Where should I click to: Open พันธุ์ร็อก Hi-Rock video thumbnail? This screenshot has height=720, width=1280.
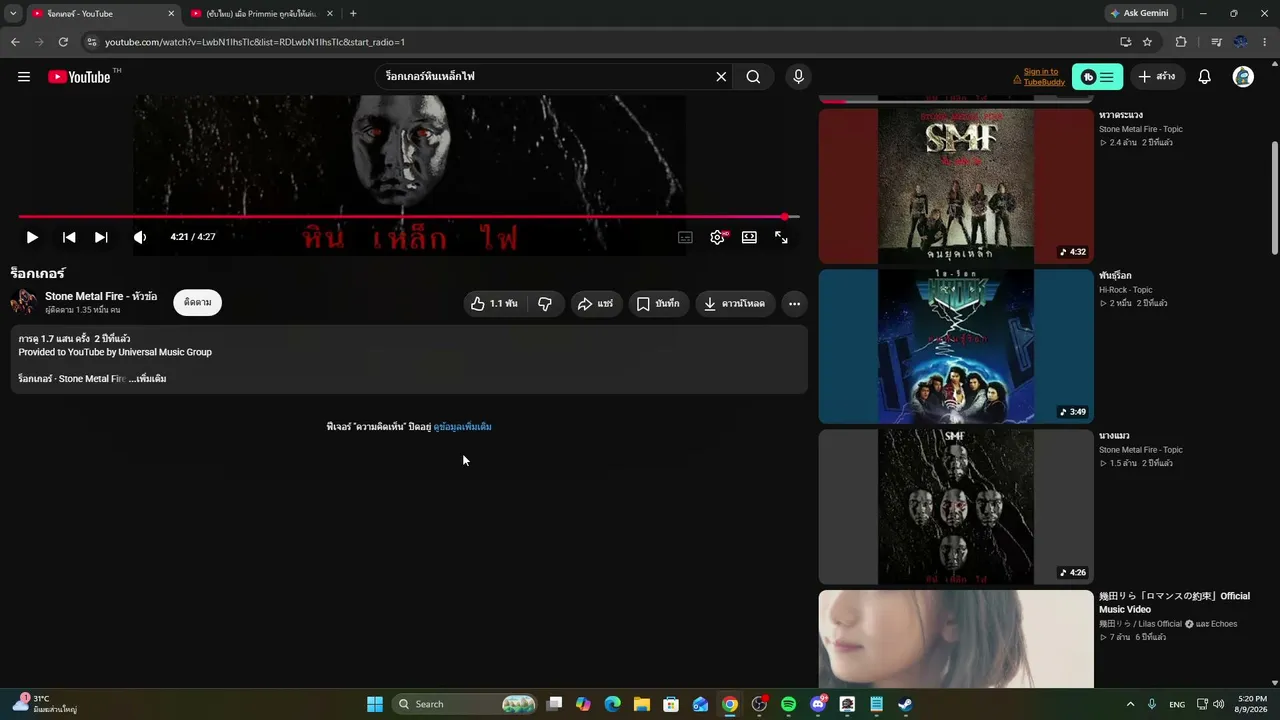coord(956,346)
